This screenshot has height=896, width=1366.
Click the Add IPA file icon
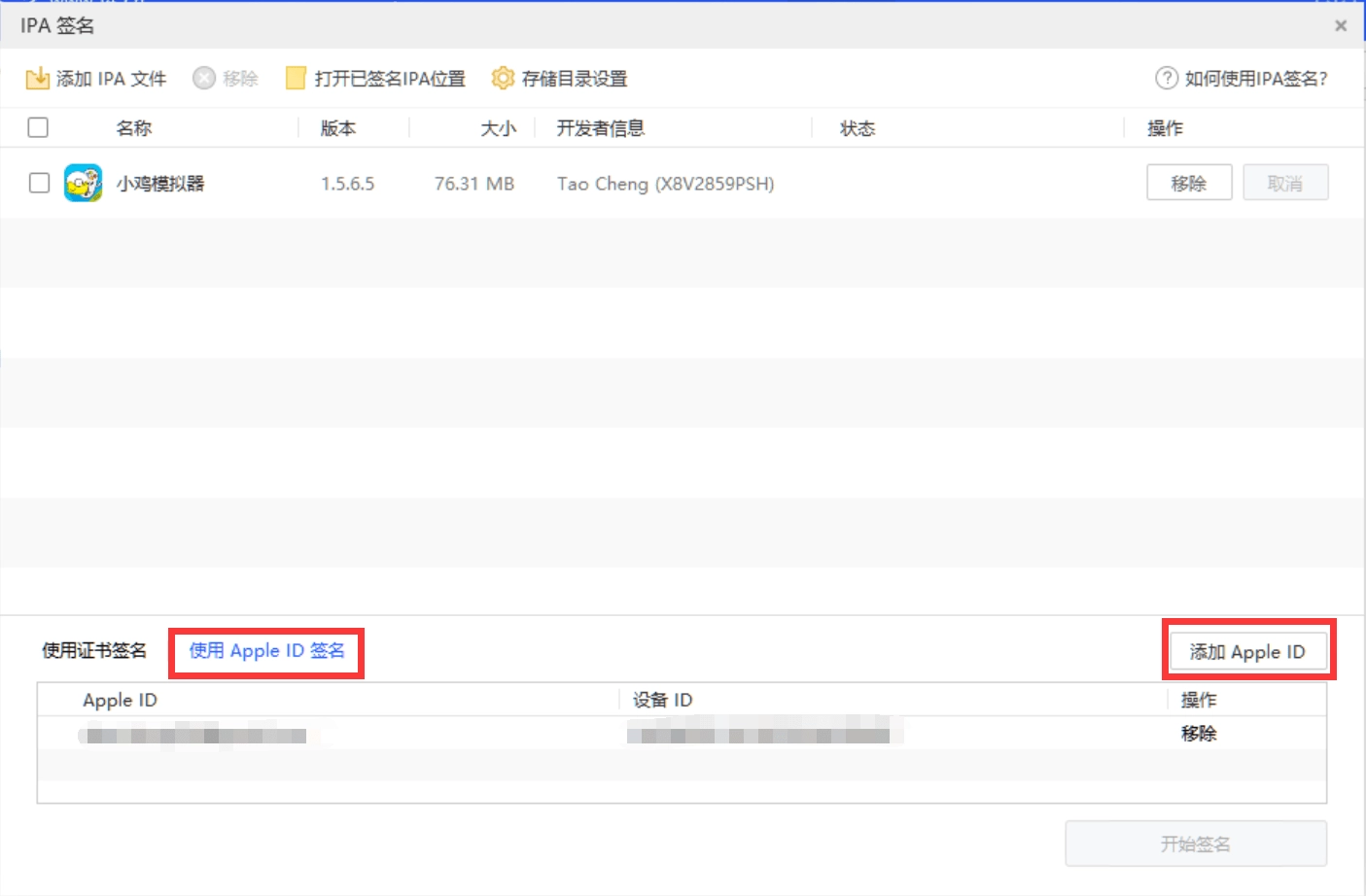37,79
